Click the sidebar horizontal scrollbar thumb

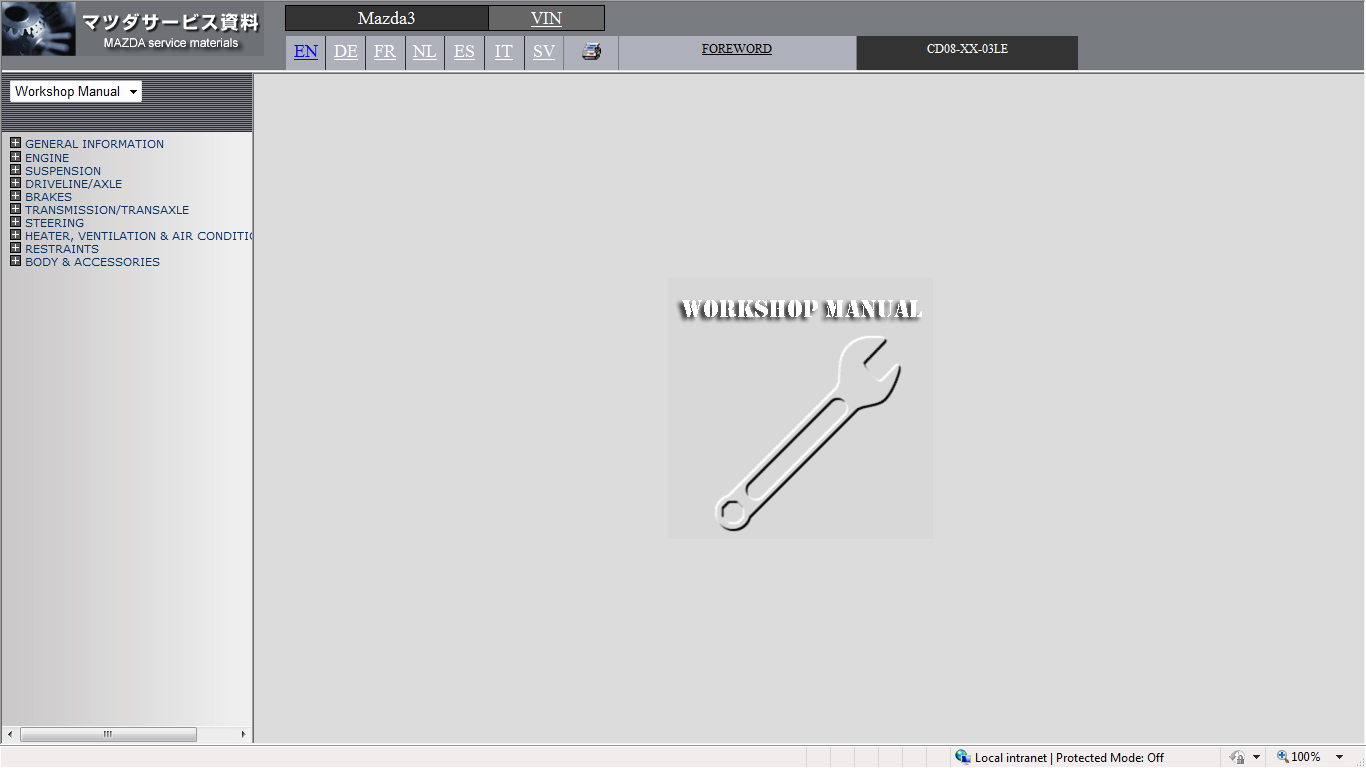(x=108, y=735)
